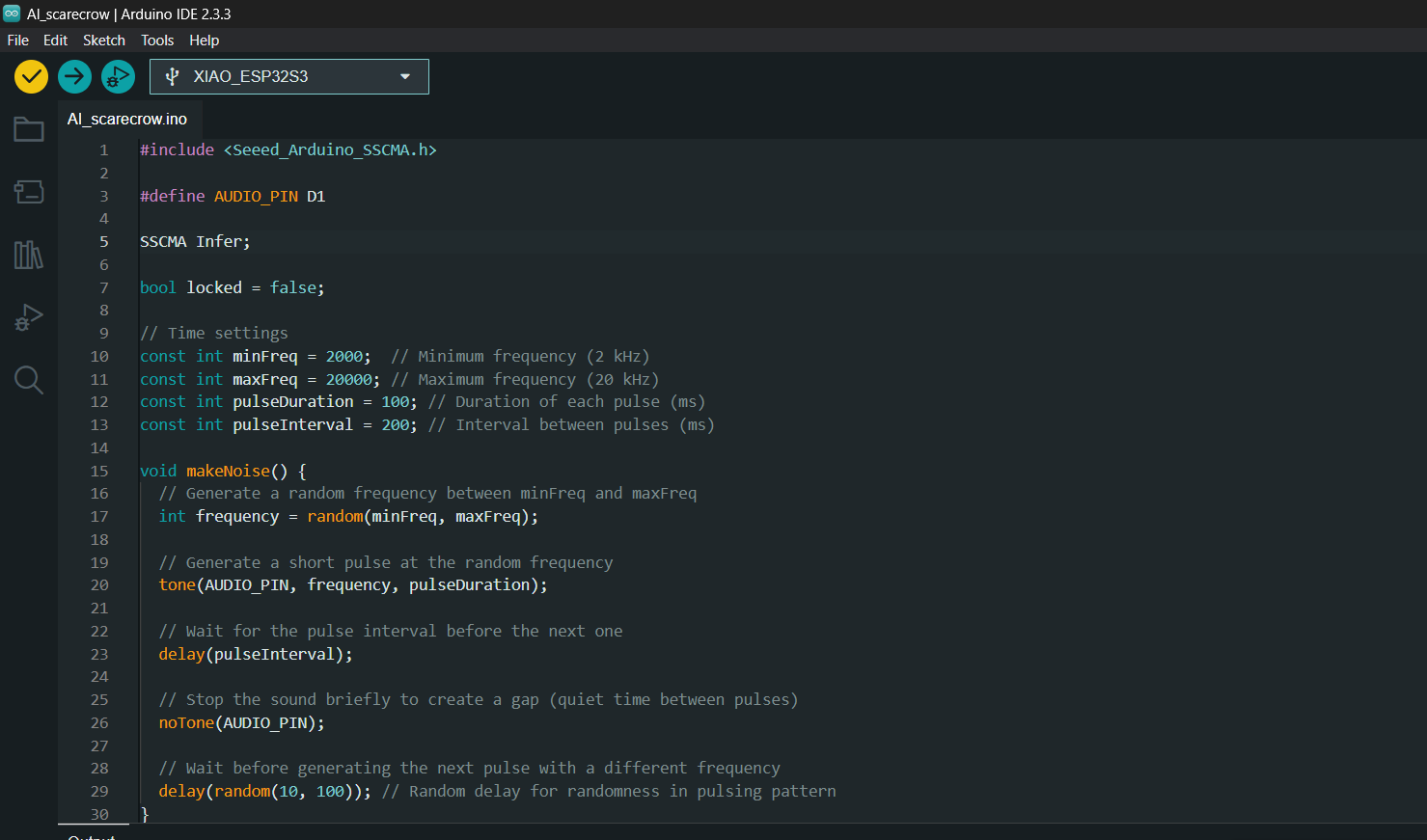Screen dimensions: 1427x840
Task: Click the '// Time settings' comment
Action: [214, 333]
